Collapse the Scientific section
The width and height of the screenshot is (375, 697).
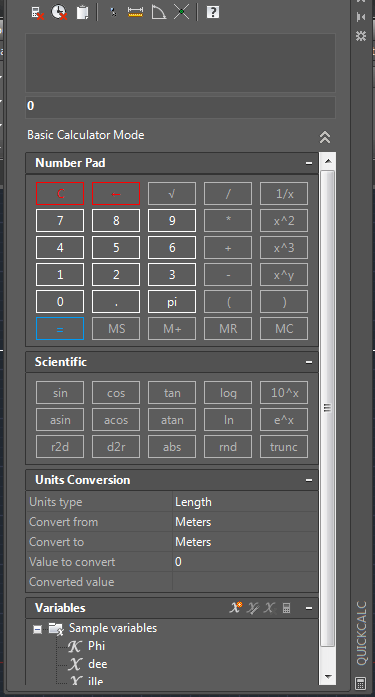[309, 362]
